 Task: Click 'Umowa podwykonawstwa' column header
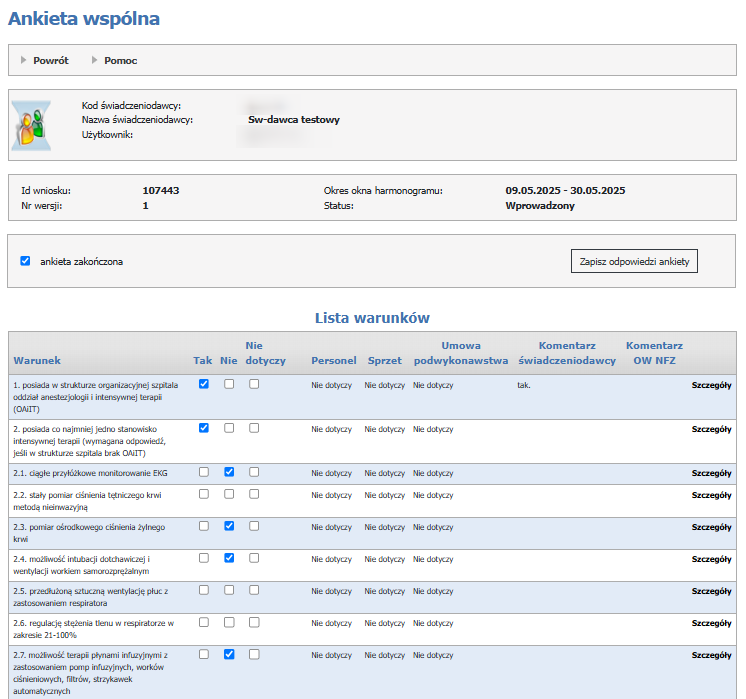461,353
